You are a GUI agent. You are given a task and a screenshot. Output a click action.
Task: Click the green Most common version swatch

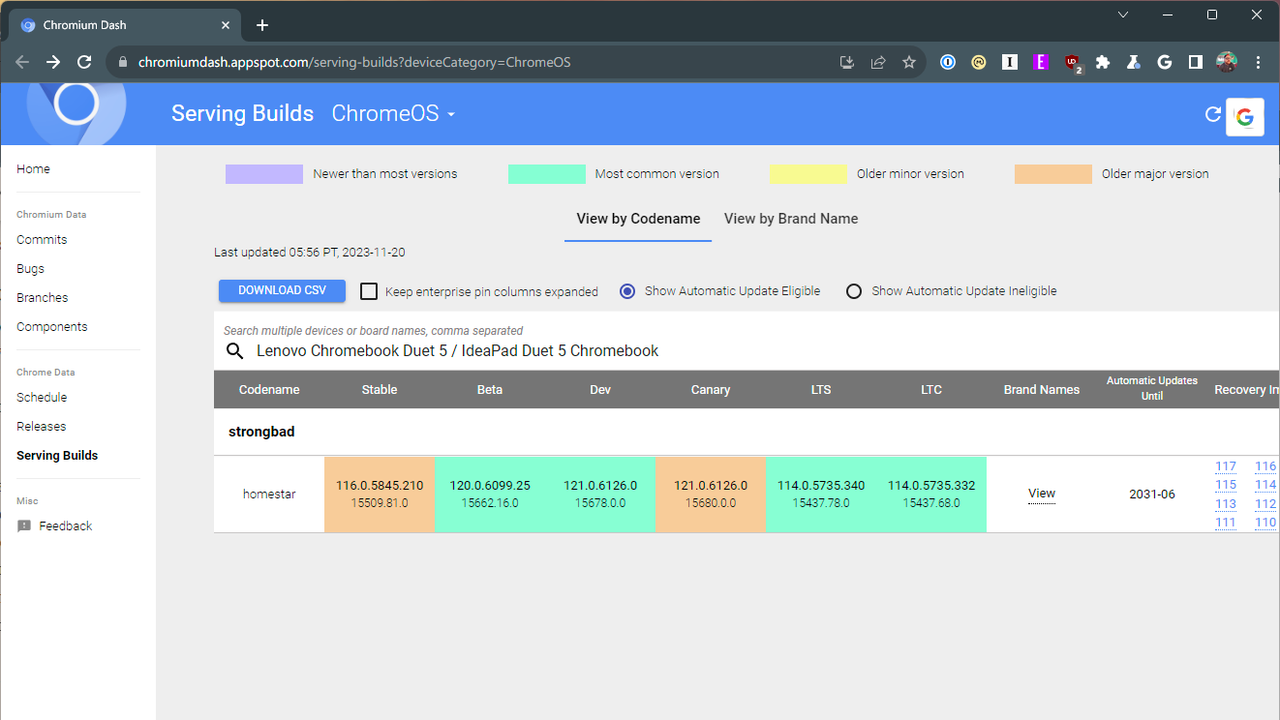click(547, 174)
